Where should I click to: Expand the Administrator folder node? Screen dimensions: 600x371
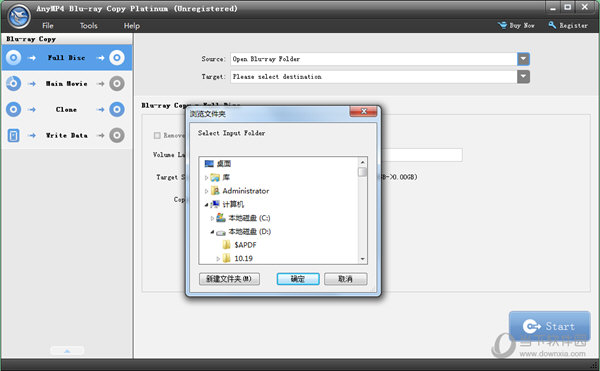point(206,191)
